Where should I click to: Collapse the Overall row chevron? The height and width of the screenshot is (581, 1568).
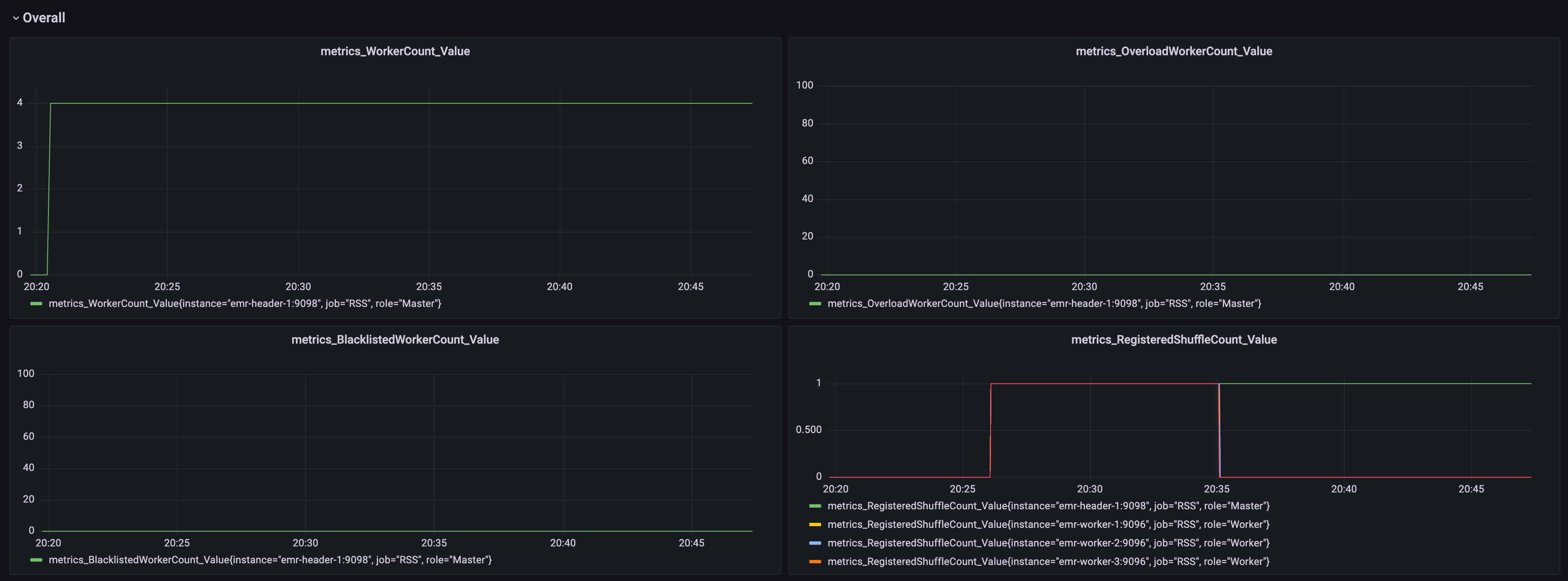(x=15, y=18)
